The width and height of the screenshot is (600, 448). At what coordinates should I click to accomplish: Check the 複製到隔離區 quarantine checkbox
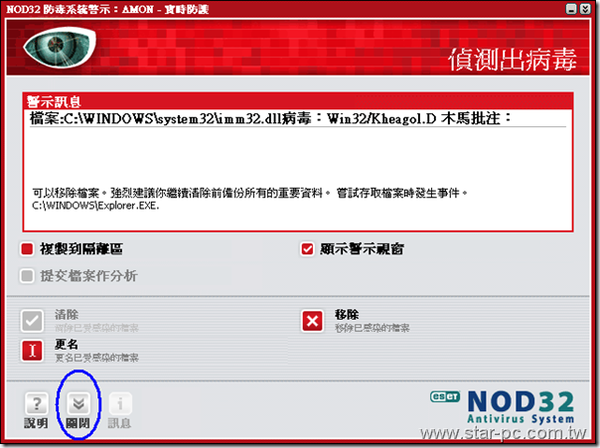27,249
